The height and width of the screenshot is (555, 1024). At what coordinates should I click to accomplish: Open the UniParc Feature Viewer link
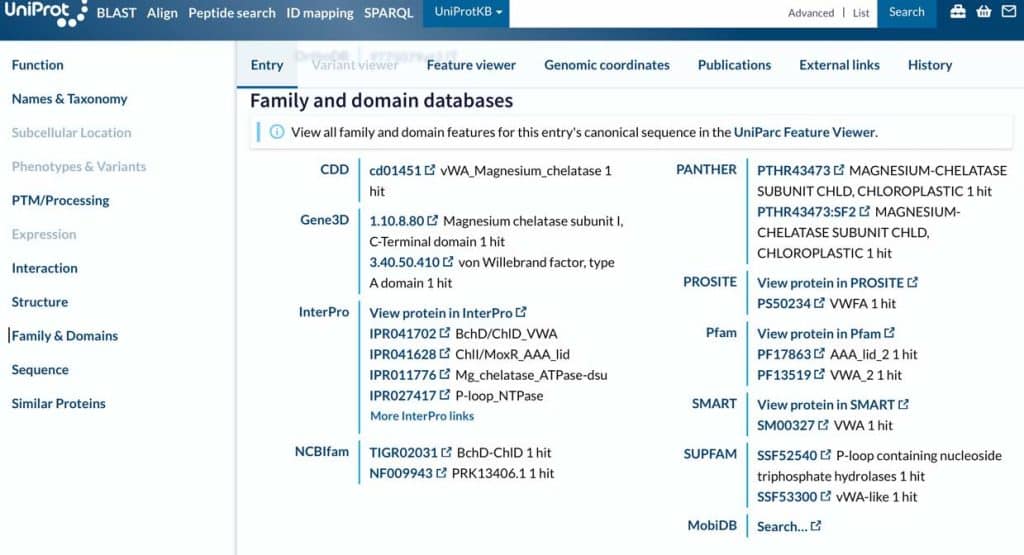click(804, 132)
